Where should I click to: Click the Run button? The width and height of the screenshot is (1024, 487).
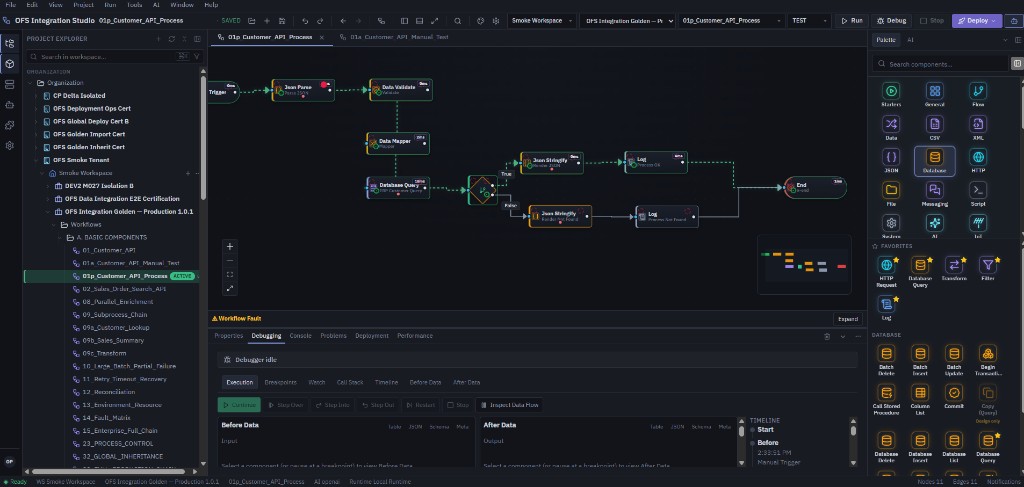point(851,21)
